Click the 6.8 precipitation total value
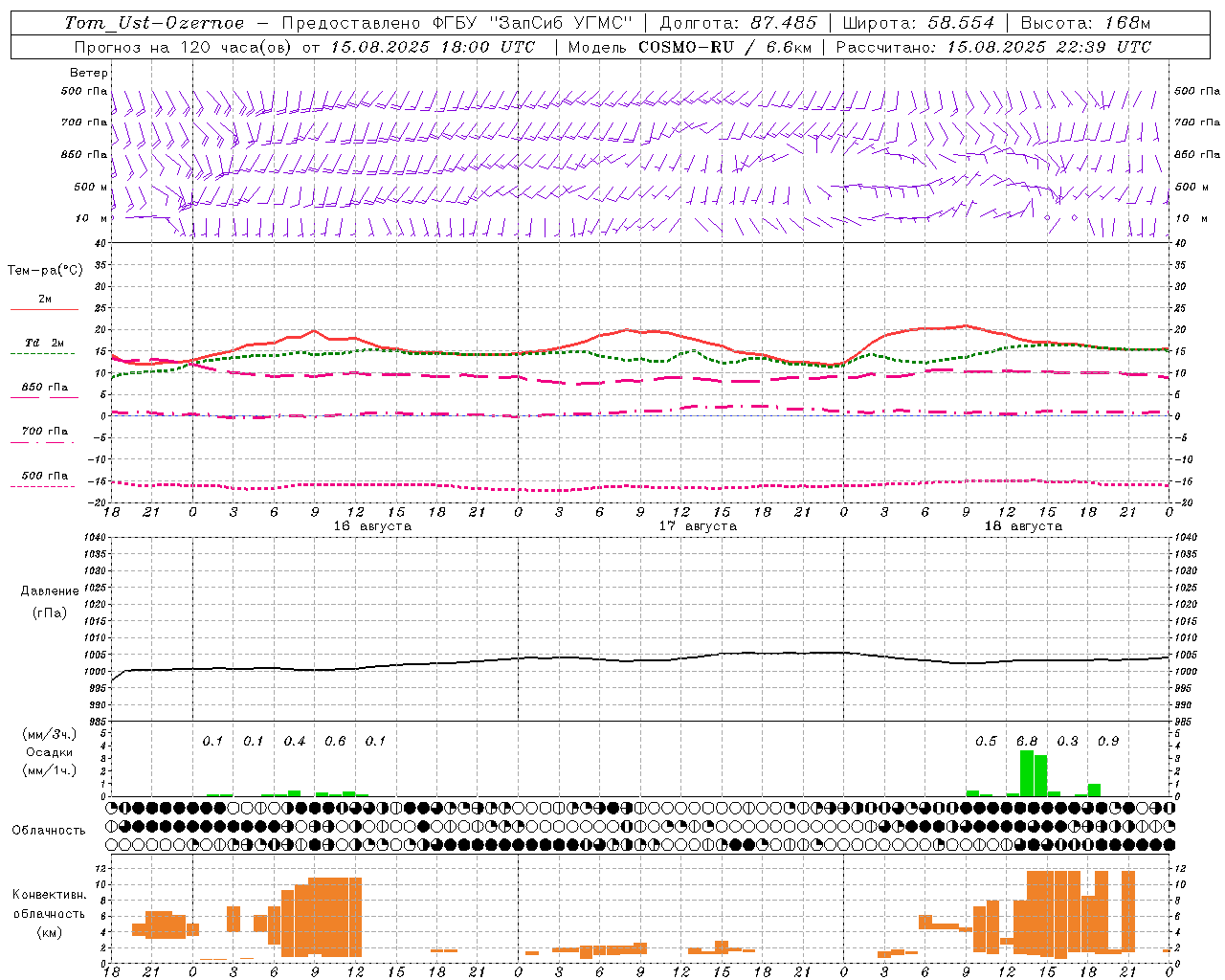 (1027, 742)
